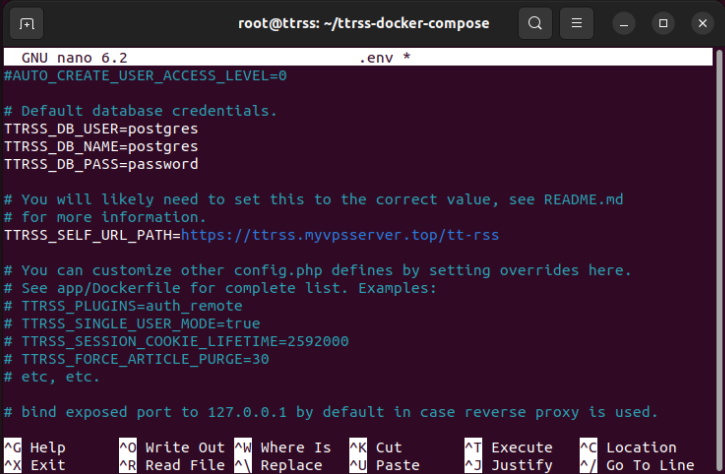Click the '# for more information.' line

105,217
